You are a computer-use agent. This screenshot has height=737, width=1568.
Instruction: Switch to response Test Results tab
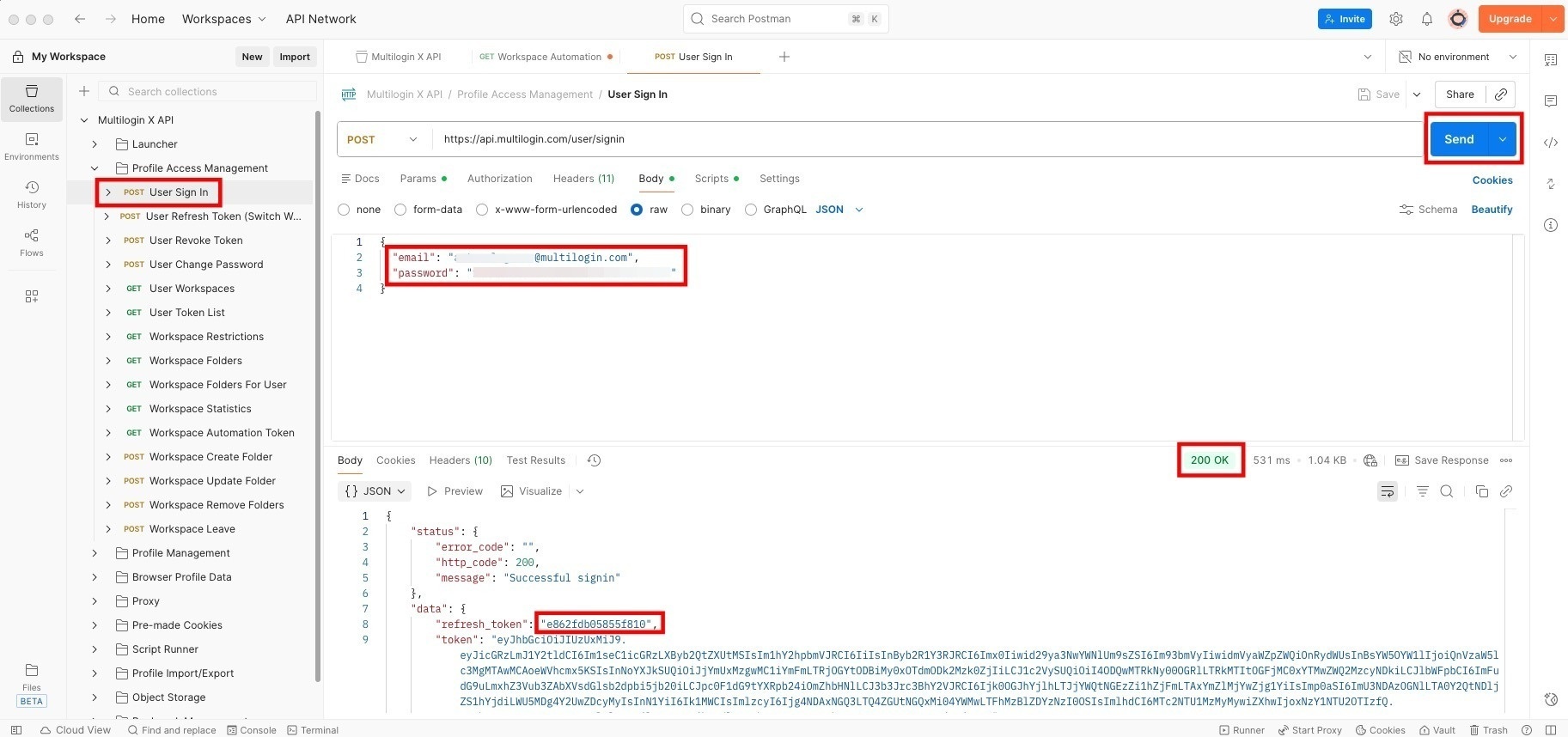coord(536,460)
